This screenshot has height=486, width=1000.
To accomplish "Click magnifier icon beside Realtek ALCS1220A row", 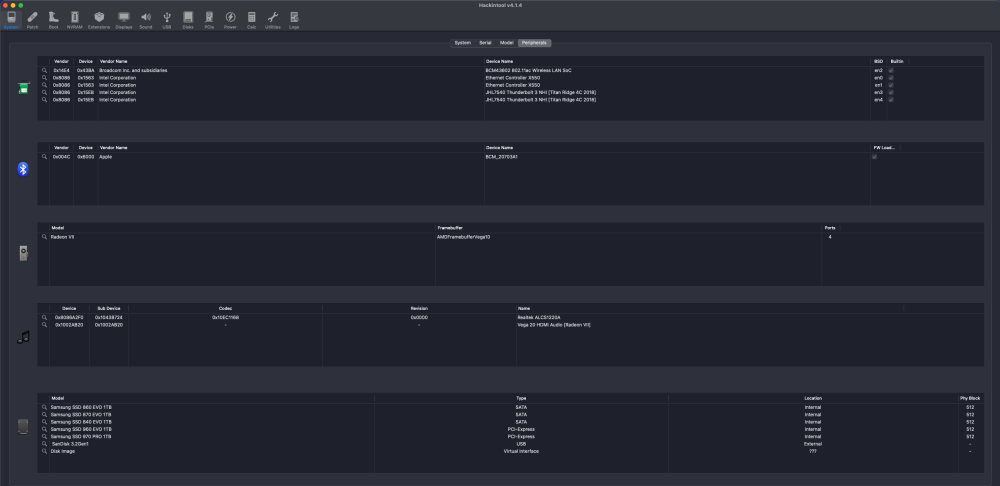I will (45, 317).
